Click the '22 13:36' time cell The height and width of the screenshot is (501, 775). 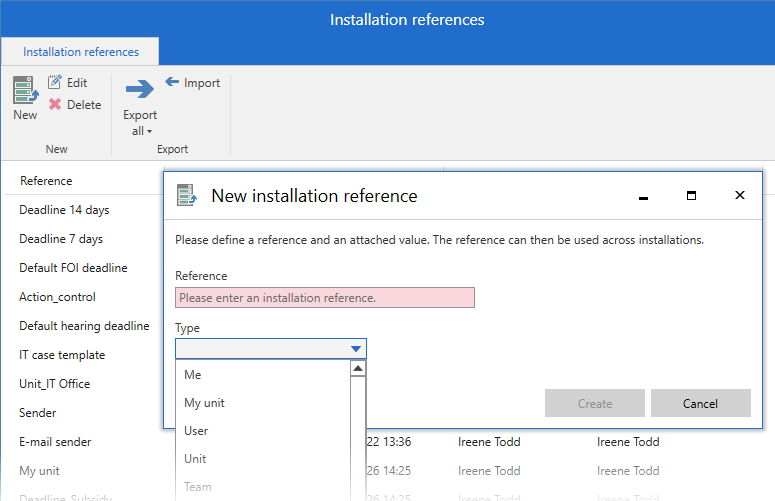pos(388,442)
